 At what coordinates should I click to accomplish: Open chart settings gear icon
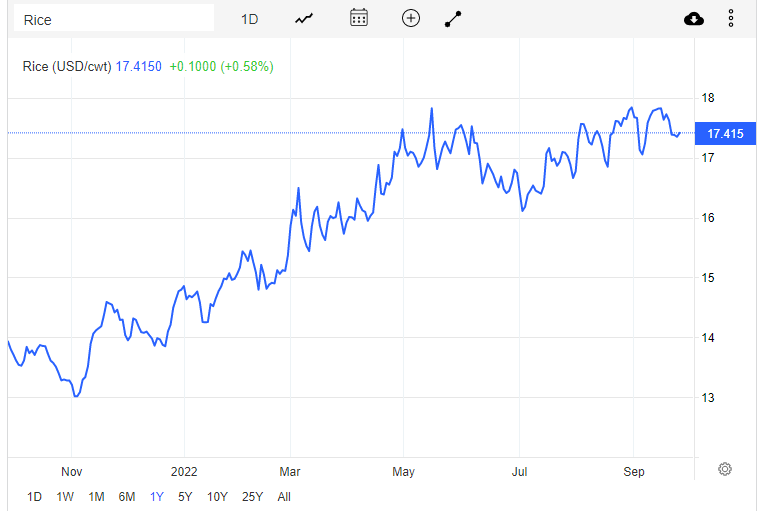(725, 469)
